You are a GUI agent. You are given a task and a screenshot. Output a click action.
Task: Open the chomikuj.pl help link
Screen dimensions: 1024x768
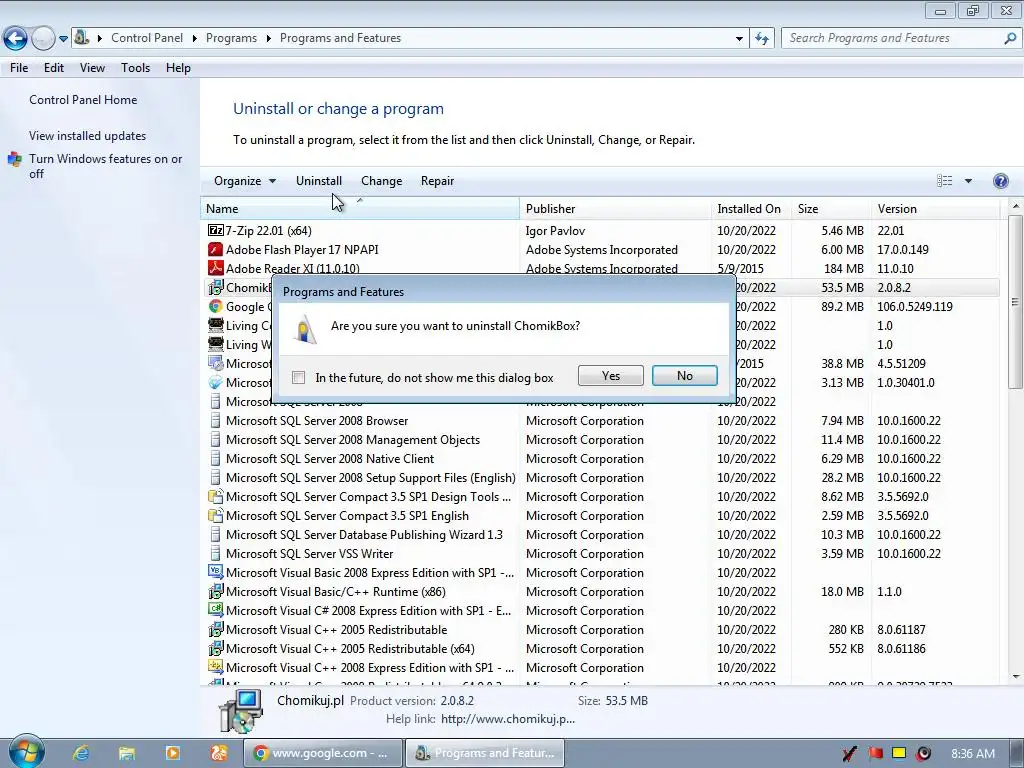pyautogui.click(x=508, y=719)
